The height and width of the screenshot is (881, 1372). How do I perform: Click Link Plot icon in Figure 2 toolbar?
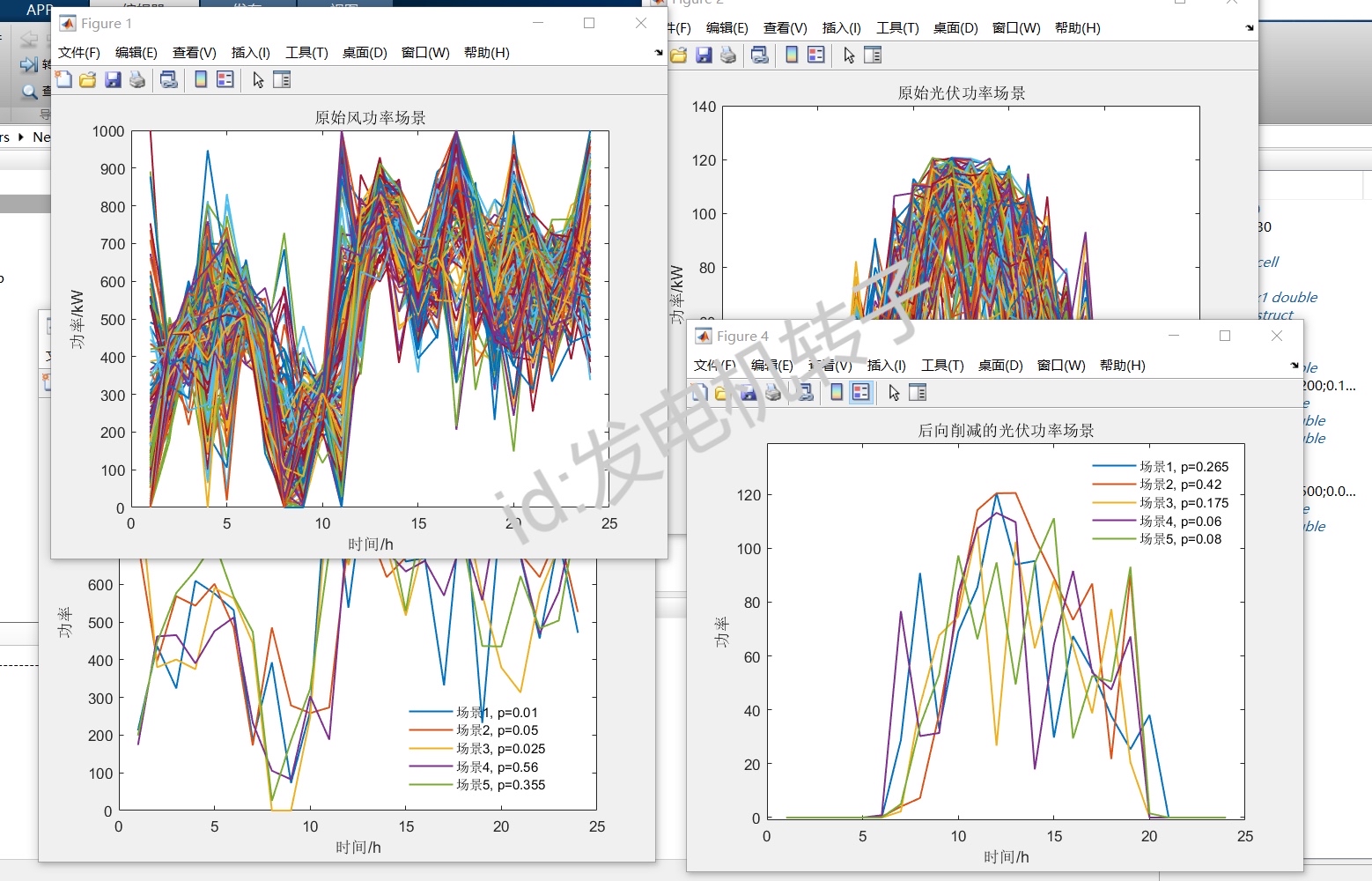click(760, 56)
